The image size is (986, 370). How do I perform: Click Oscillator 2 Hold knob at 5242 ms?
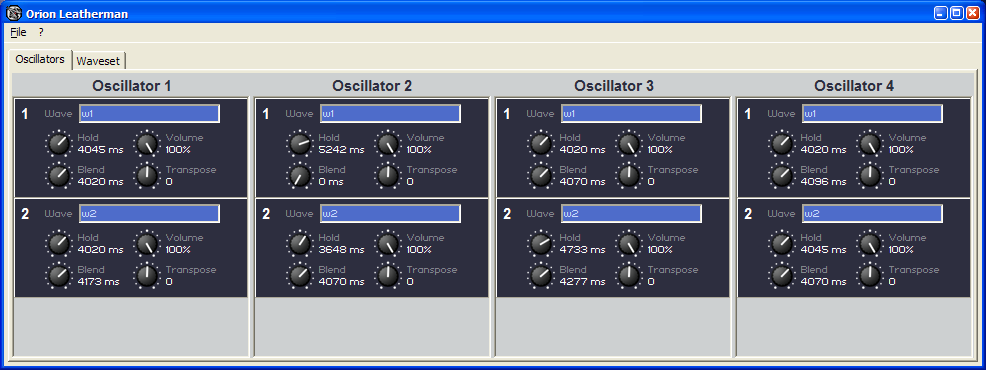click(x=300, y=144)
